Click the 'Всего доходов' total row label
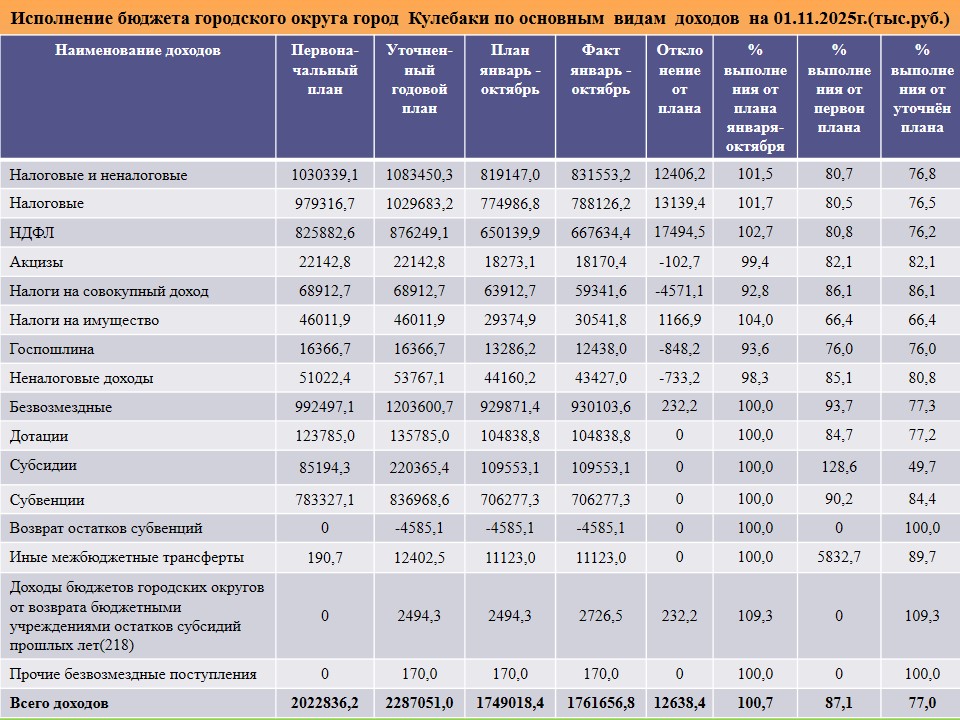Image resolution: width=960 pixels, height=720 pixels. [59, 703]
